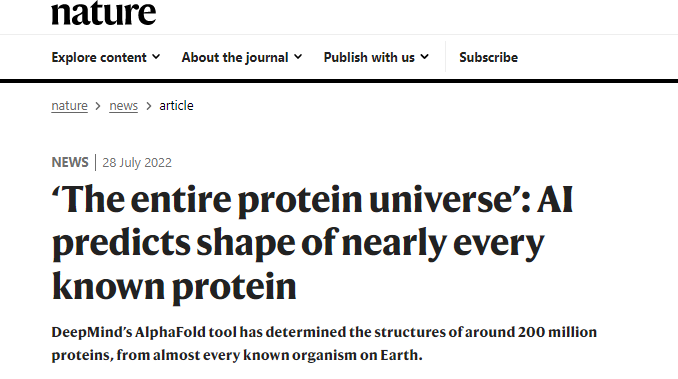The width and height of the screenshot is (678, 379).
Task: Go to the news breadcrumb link
Action: point(123,106)
